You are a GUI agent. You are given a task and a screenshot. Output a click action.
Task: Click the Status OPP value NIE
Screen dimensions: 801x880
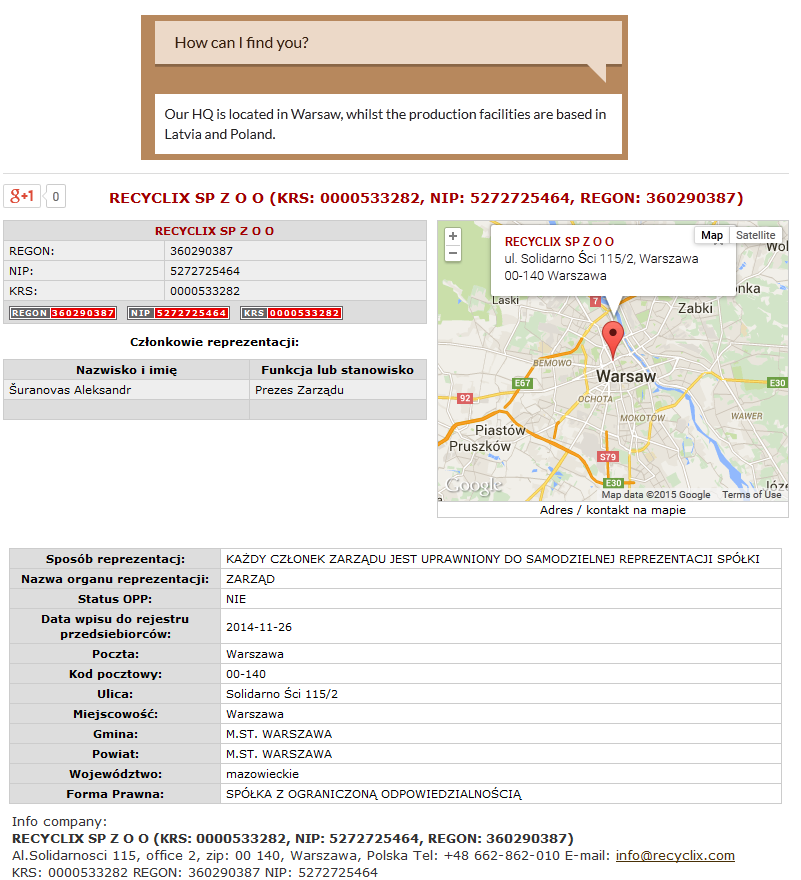coord(236,599)
